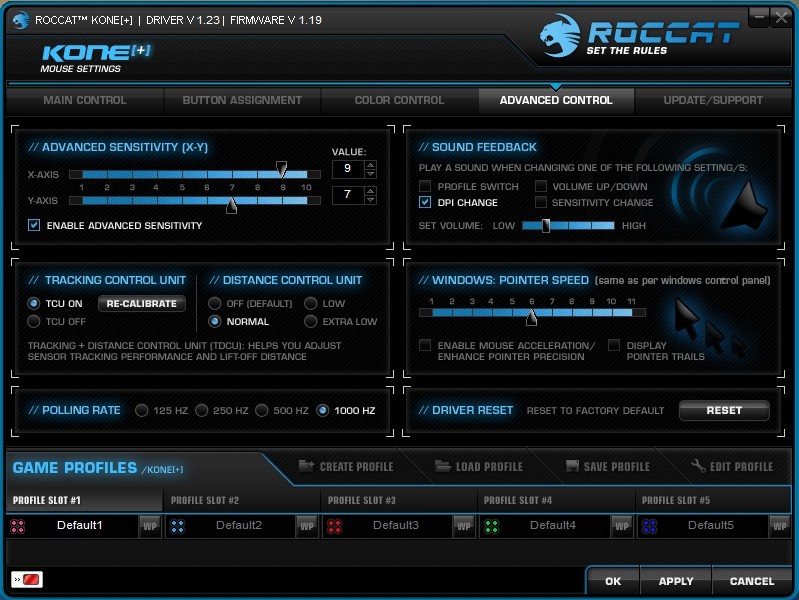This screenshot has height=600, width=799.
Task: Select Profile Slot #3 tab
Action: [x=398, y=500]
